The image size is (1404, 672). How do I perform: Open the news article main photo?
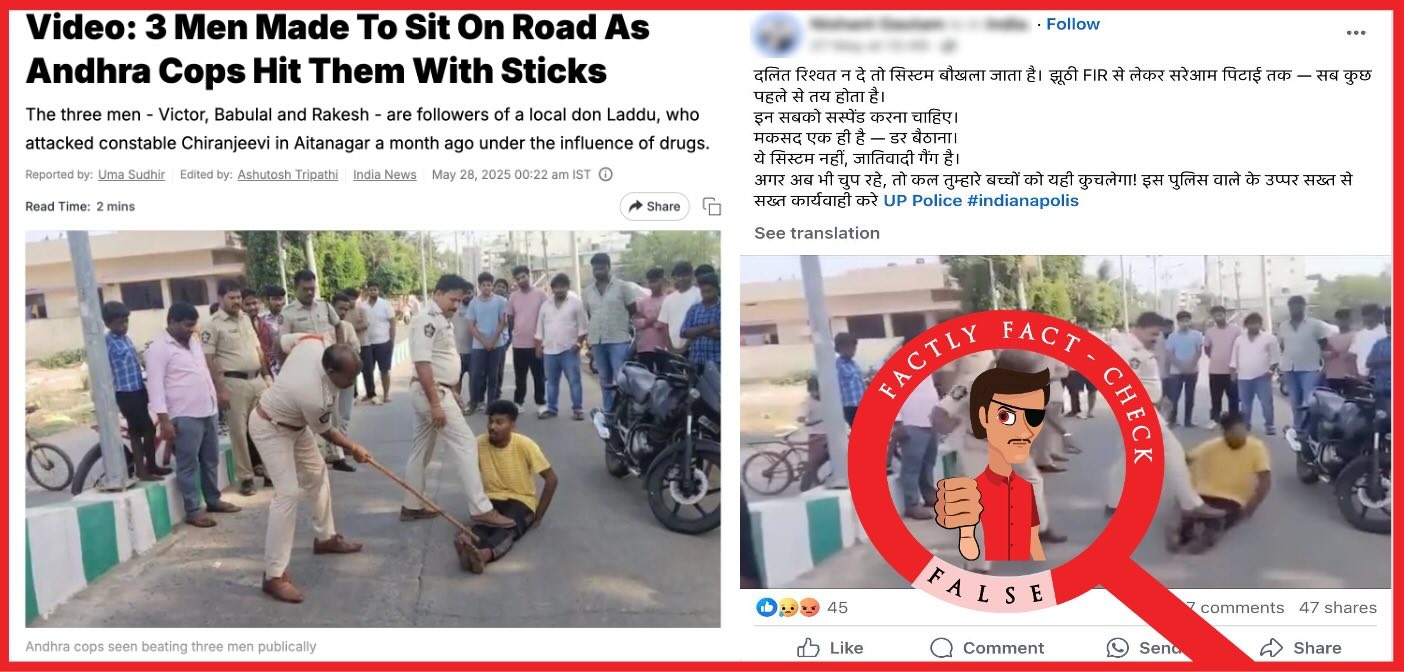(372, 429)
